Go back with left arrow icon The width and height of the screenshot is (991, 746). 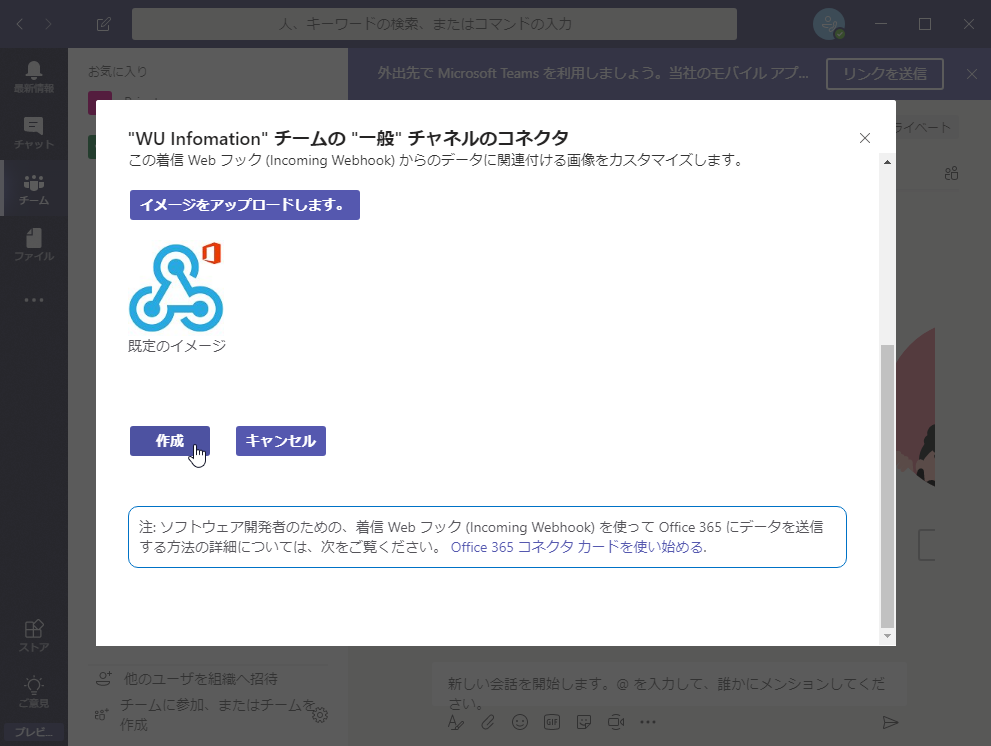click(x=20, y=24)
